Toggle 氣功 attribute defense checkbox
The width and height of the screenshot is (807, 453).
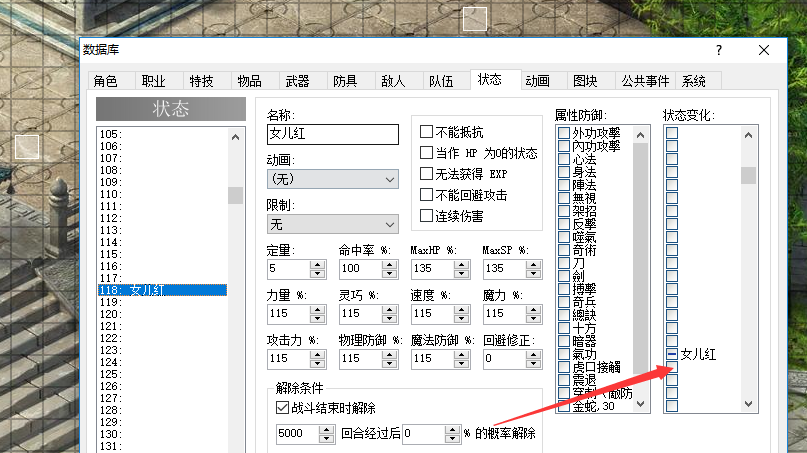point(564,354)
